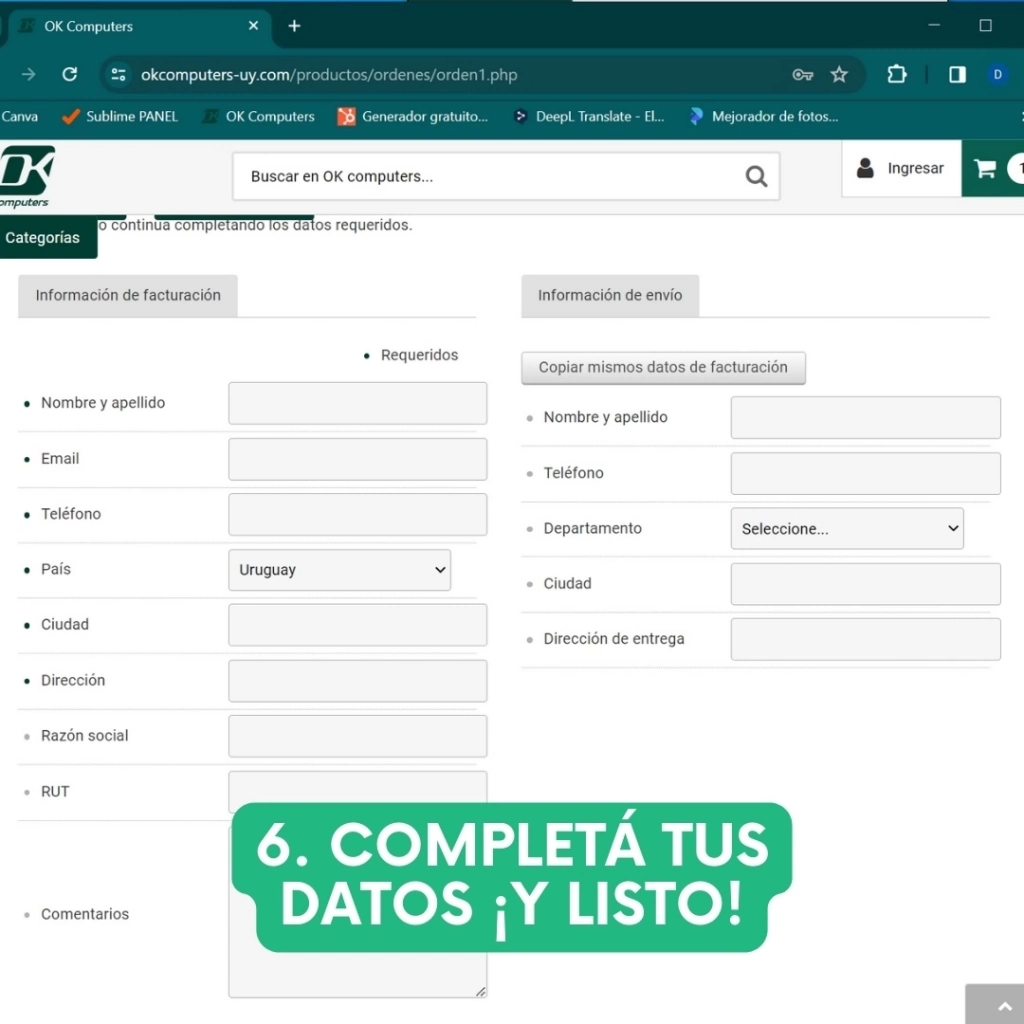This screenshot has height=1024, width=1024.
Task: Open the Categorías menu
Action: (x=43, y=238)
